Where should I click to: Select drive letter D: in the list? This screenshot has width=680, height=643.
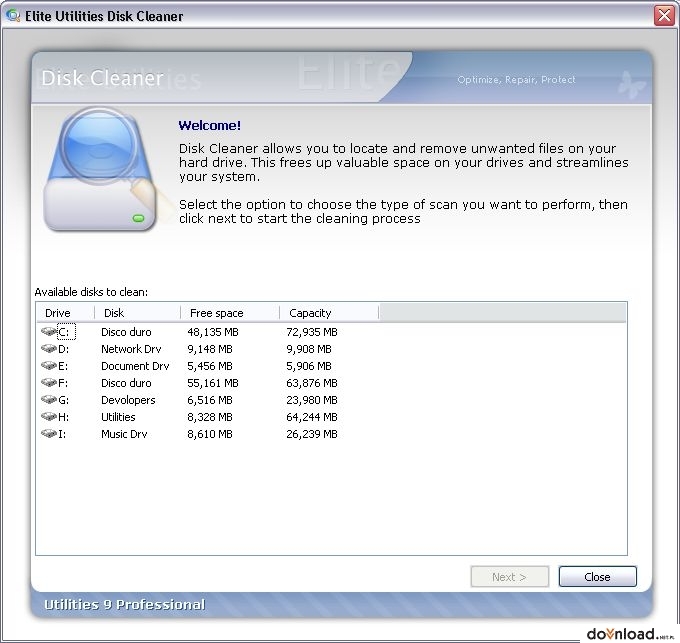tap(63, 349)
